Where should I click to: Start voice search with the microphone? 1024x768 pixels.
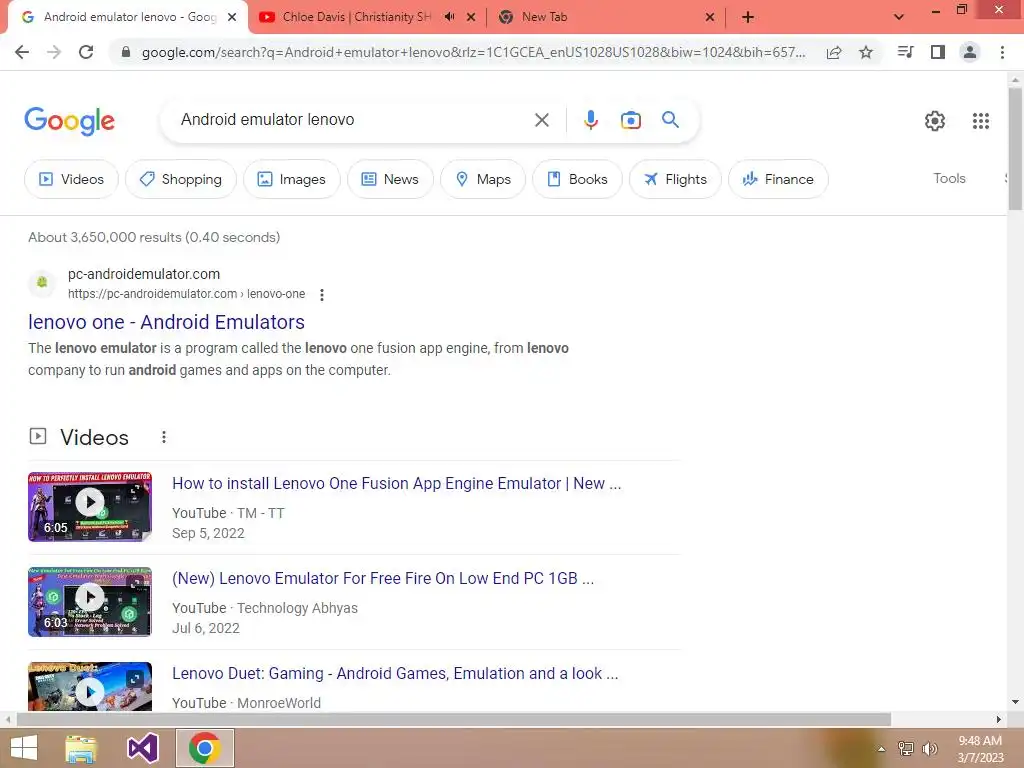(x=590, y=120)
